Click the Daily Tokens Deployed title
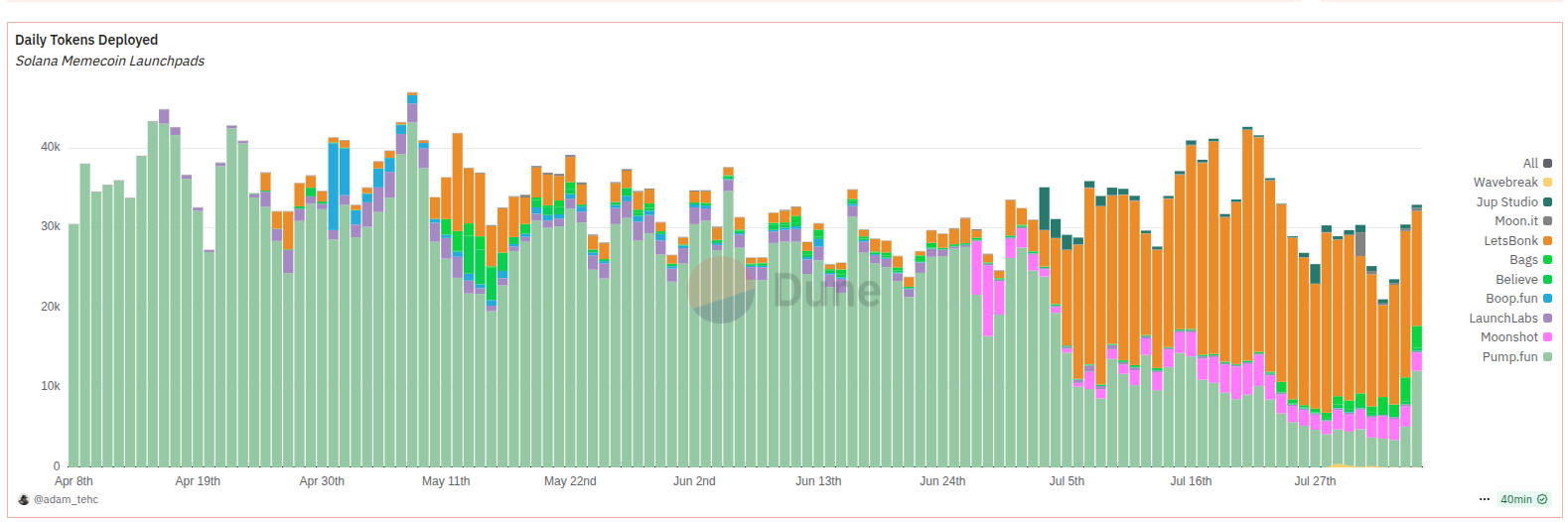Image resolution: width=1568 pixels, height=522 pixels. coord(86,40)
